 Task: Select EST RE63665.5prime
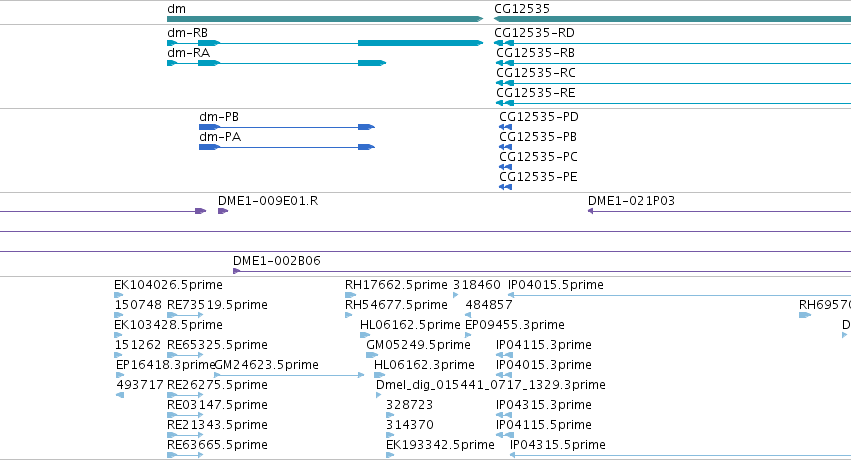tap(217, 445)
